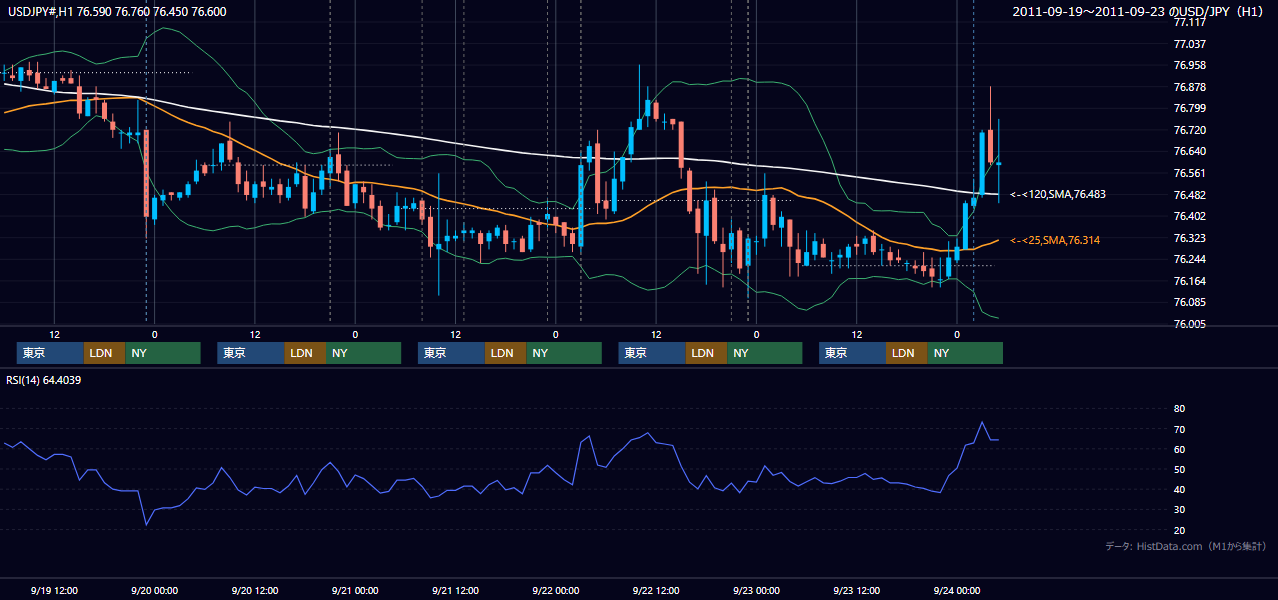Select the 9/19 12:00 time axis label
This screenshot has height=600, width=1278.
pos(54,590)
